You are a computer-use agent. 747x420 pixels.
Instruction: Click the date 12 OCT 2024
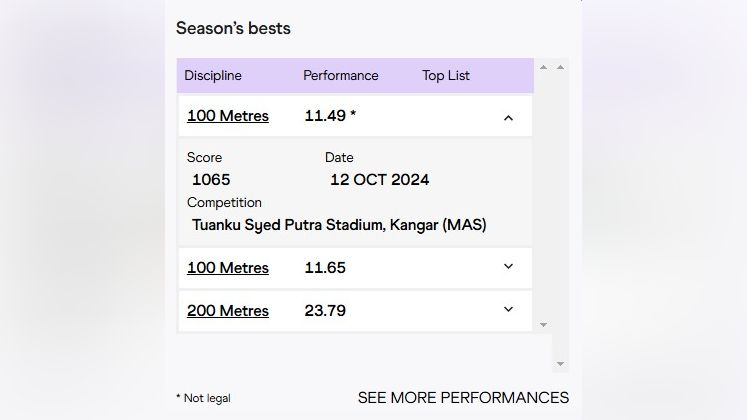tap(380, 180)
